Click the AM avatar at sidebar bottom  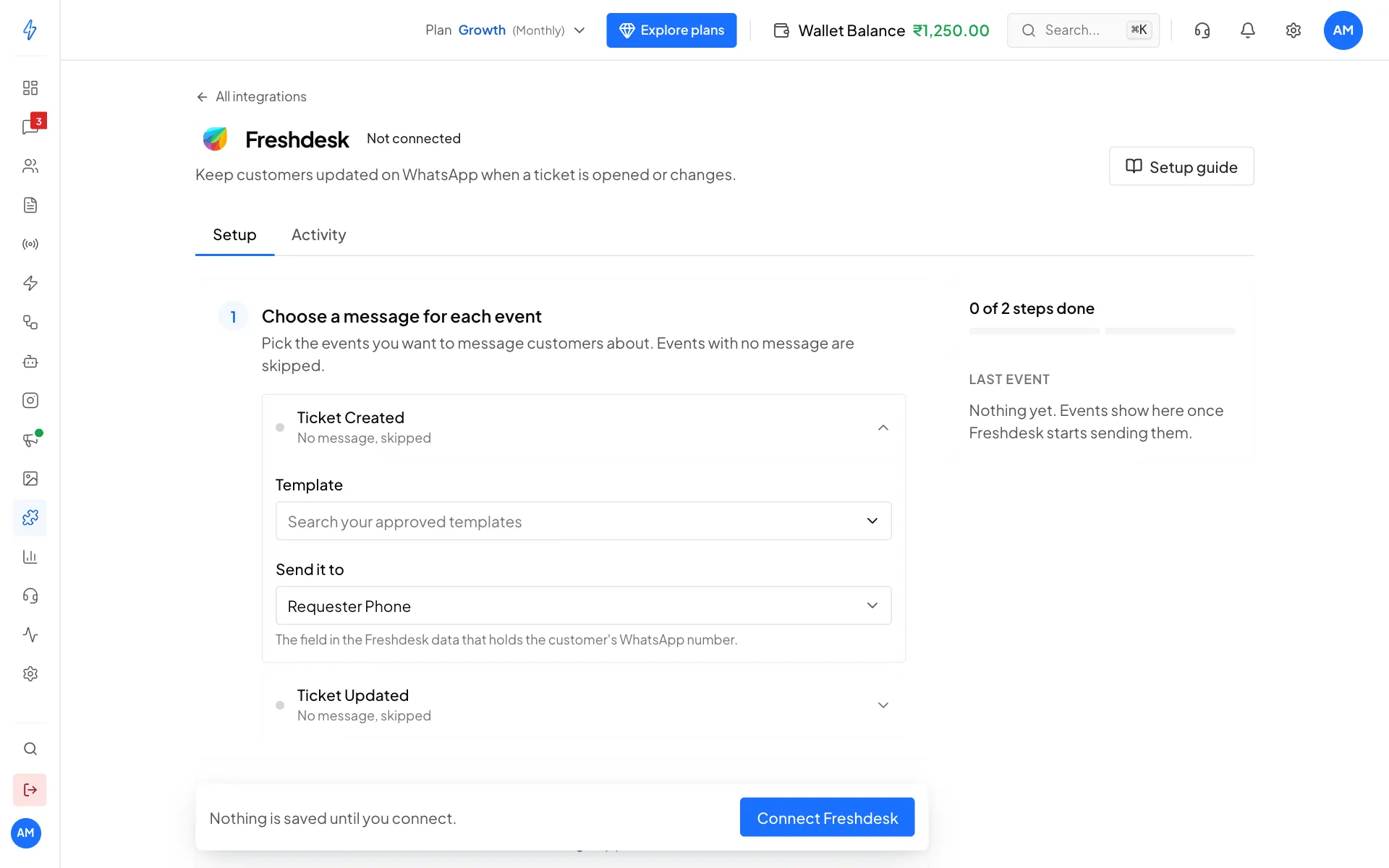click(26, 833)
